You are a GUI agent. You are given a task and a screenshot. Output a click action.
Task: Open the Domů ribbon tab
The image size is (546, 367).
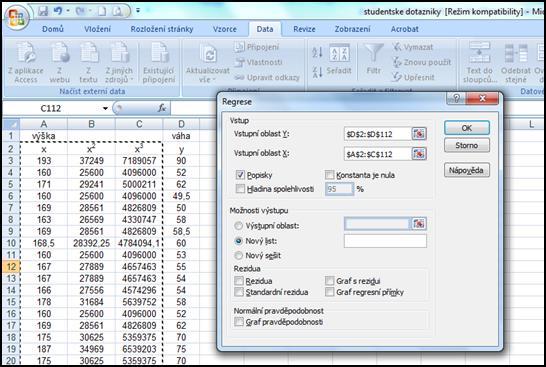pos(53,29)
